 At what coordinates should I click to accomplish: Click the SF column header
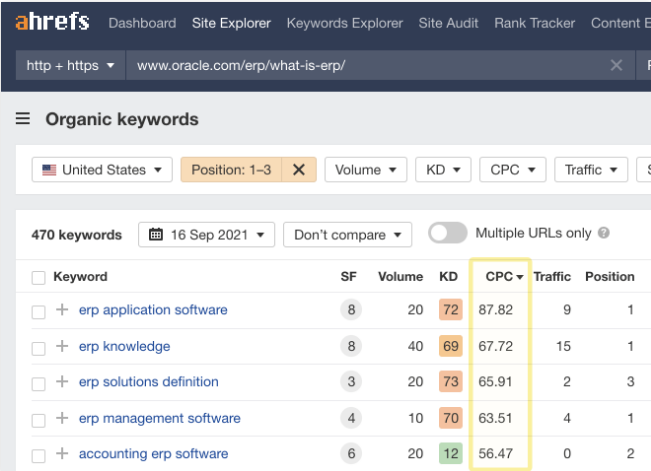click(x=348, y=277)
